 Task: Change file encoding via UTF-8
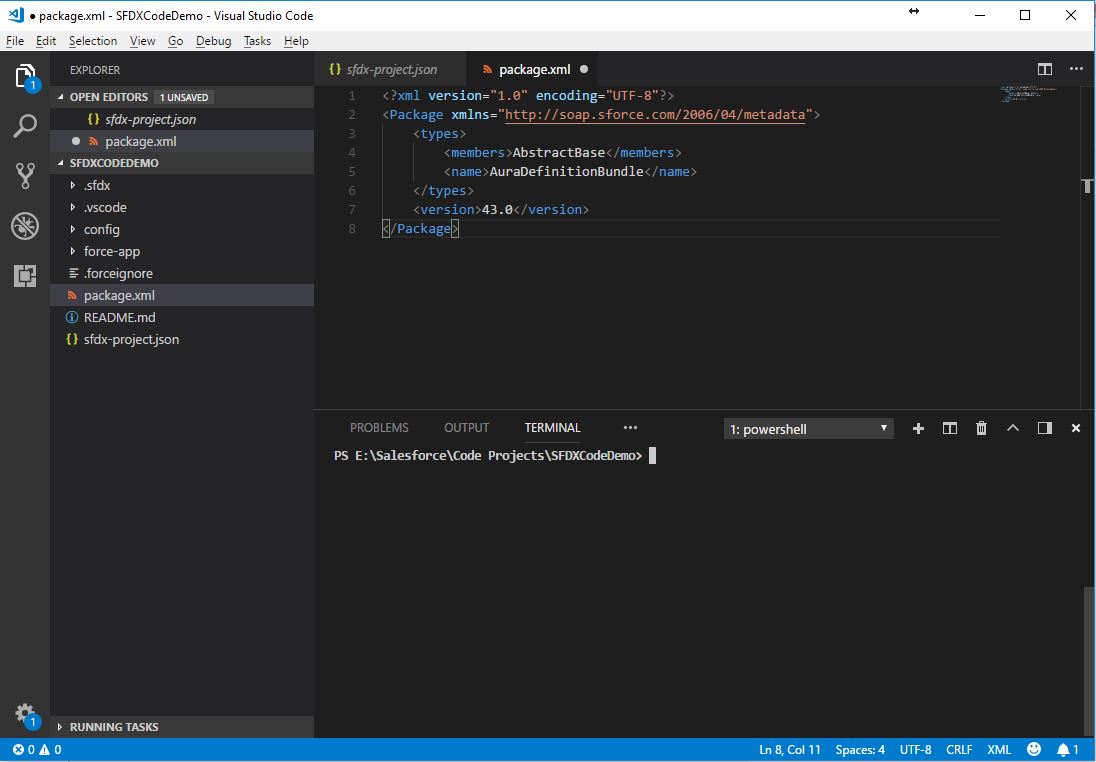click(915, 749)
